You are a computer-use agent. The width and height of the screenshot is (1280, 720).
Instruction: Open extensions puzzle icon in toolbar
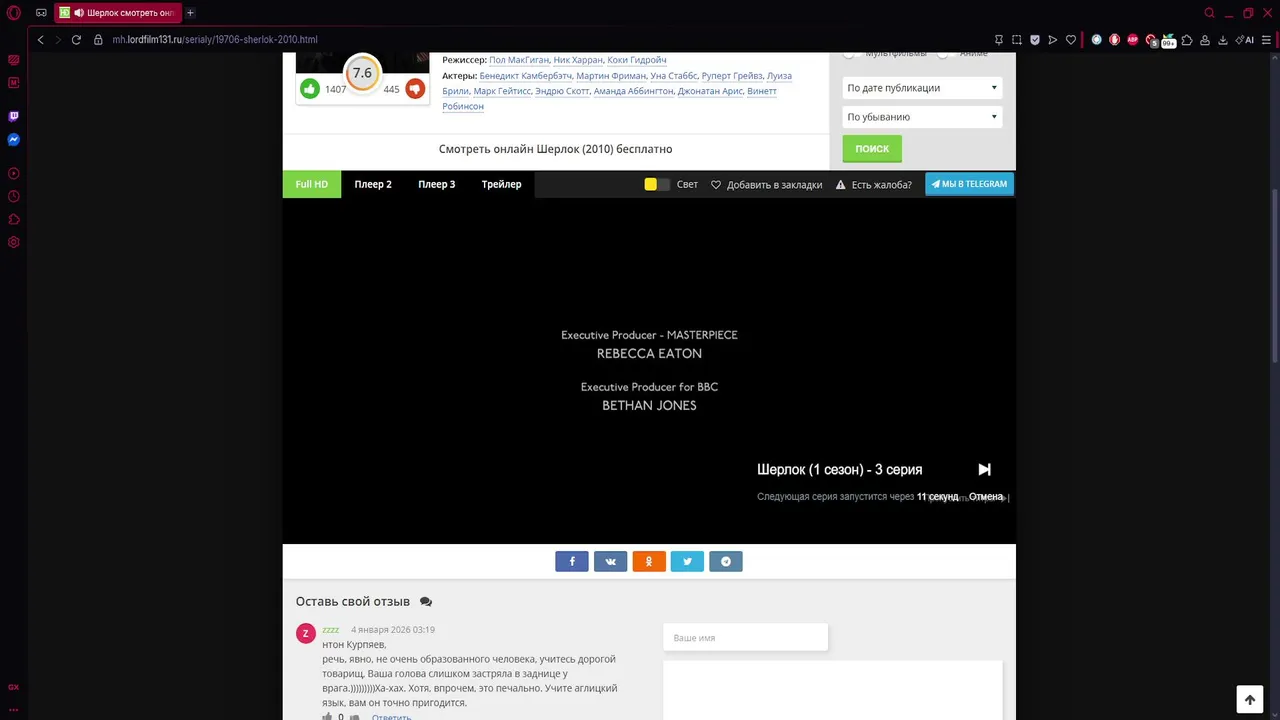tap(1187, 40)
